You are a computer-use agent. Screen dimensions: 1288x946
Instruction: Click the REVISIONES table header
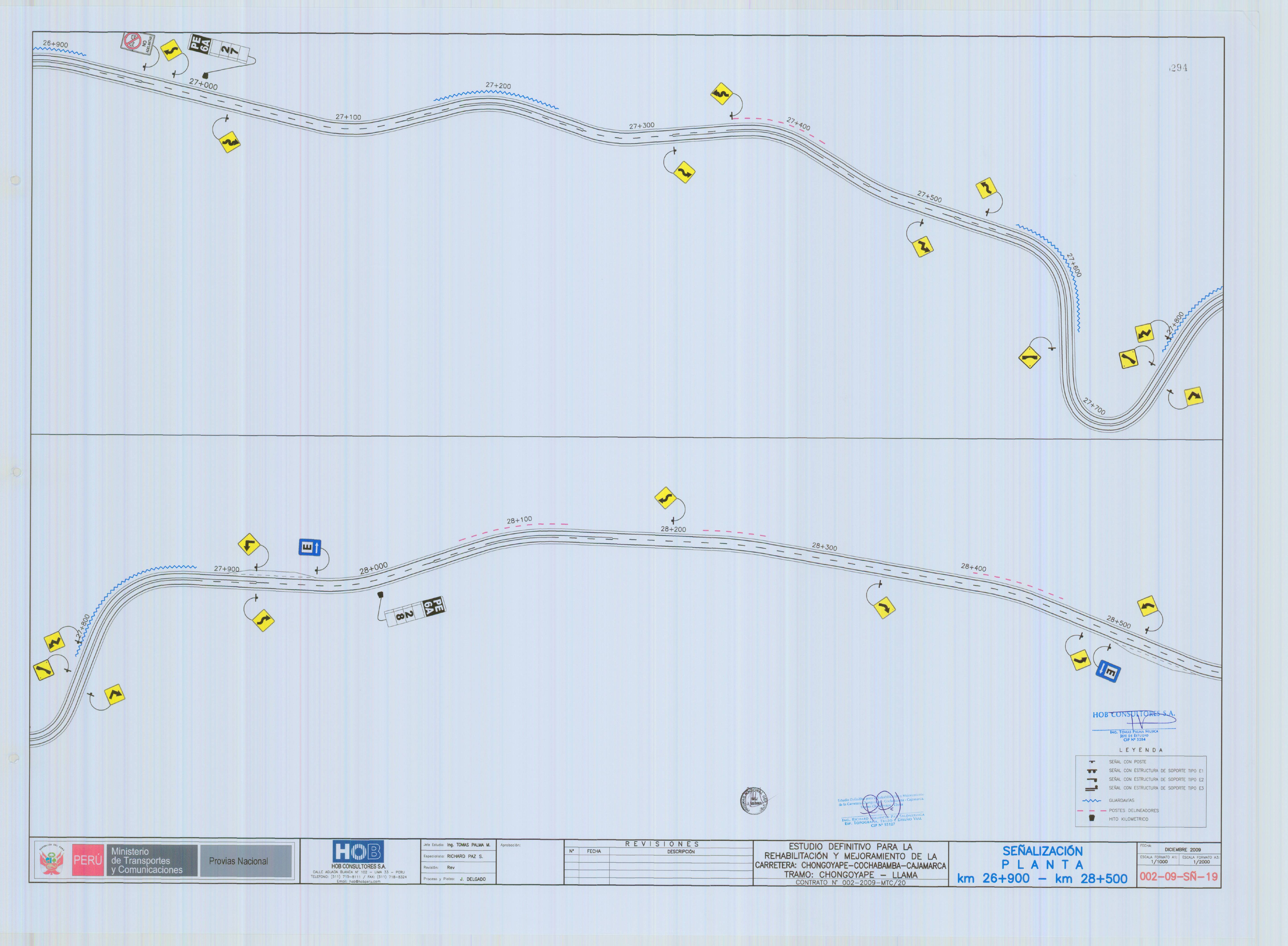[x=662, y=844]
